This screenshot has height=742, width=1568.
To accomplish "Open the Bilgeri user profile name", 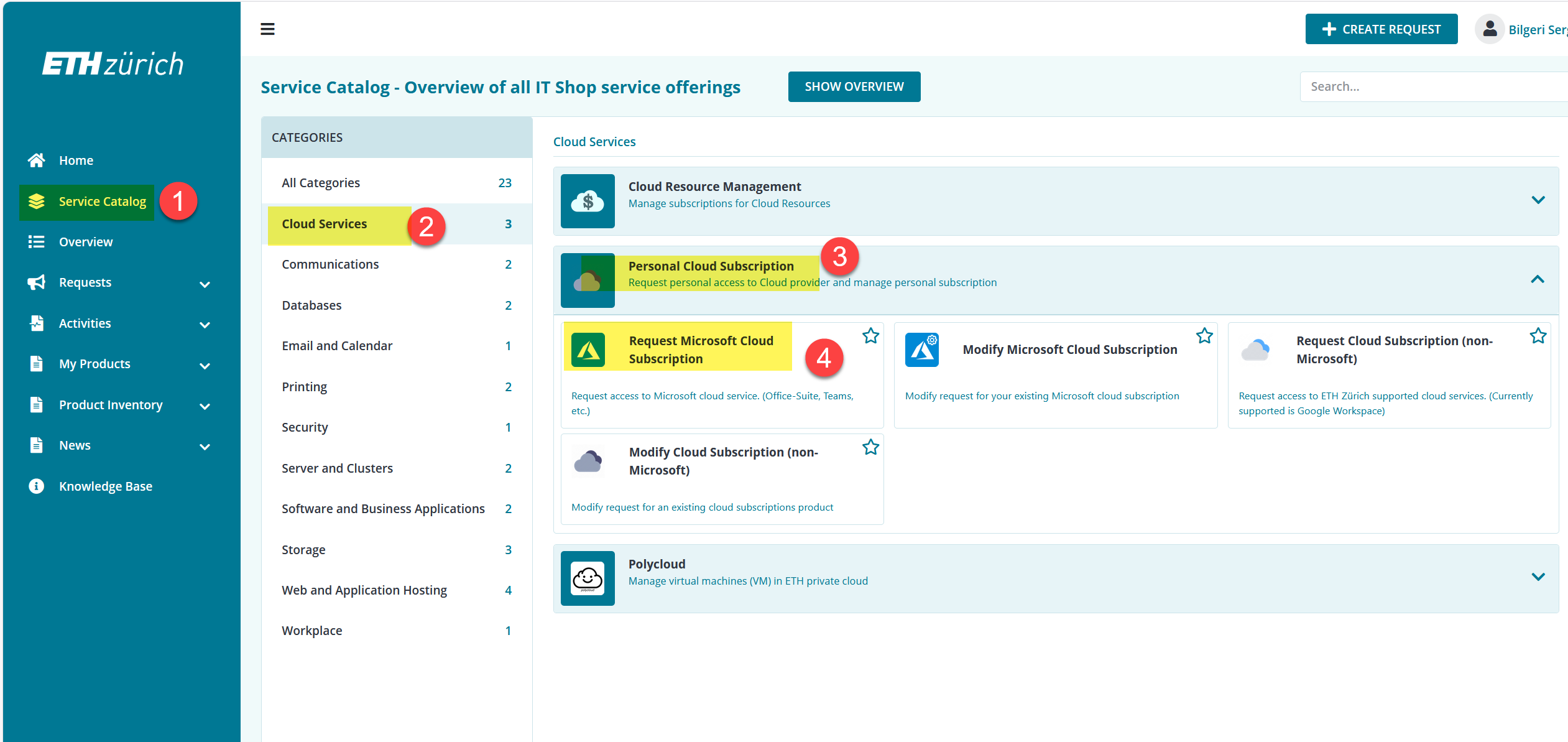I will [x=1538, y=30].
